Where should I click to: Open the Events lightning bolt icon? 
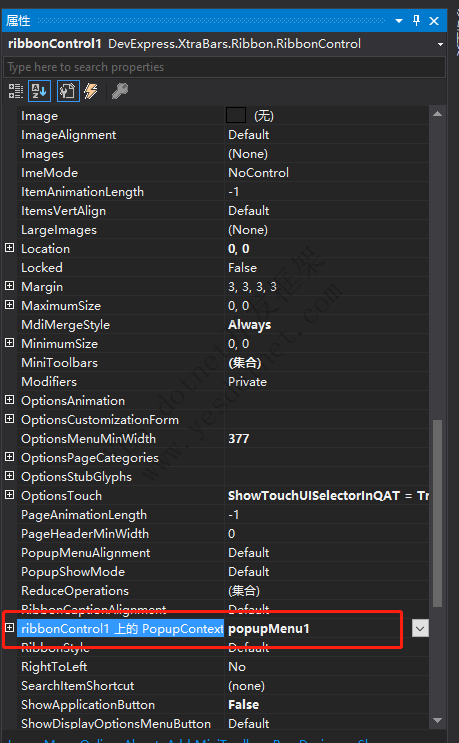91,91
